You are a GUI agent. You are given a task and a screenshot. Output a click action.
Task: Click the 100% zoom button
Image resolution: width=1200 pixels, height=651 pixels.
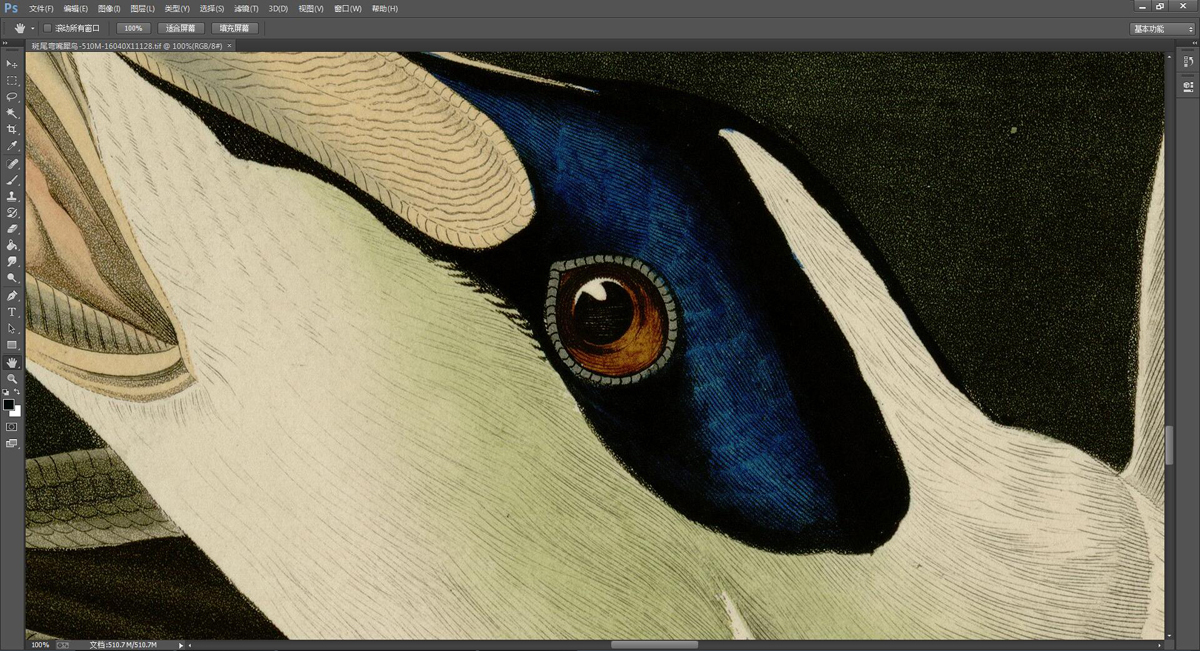pyautogui.click(x=133, y=28)
